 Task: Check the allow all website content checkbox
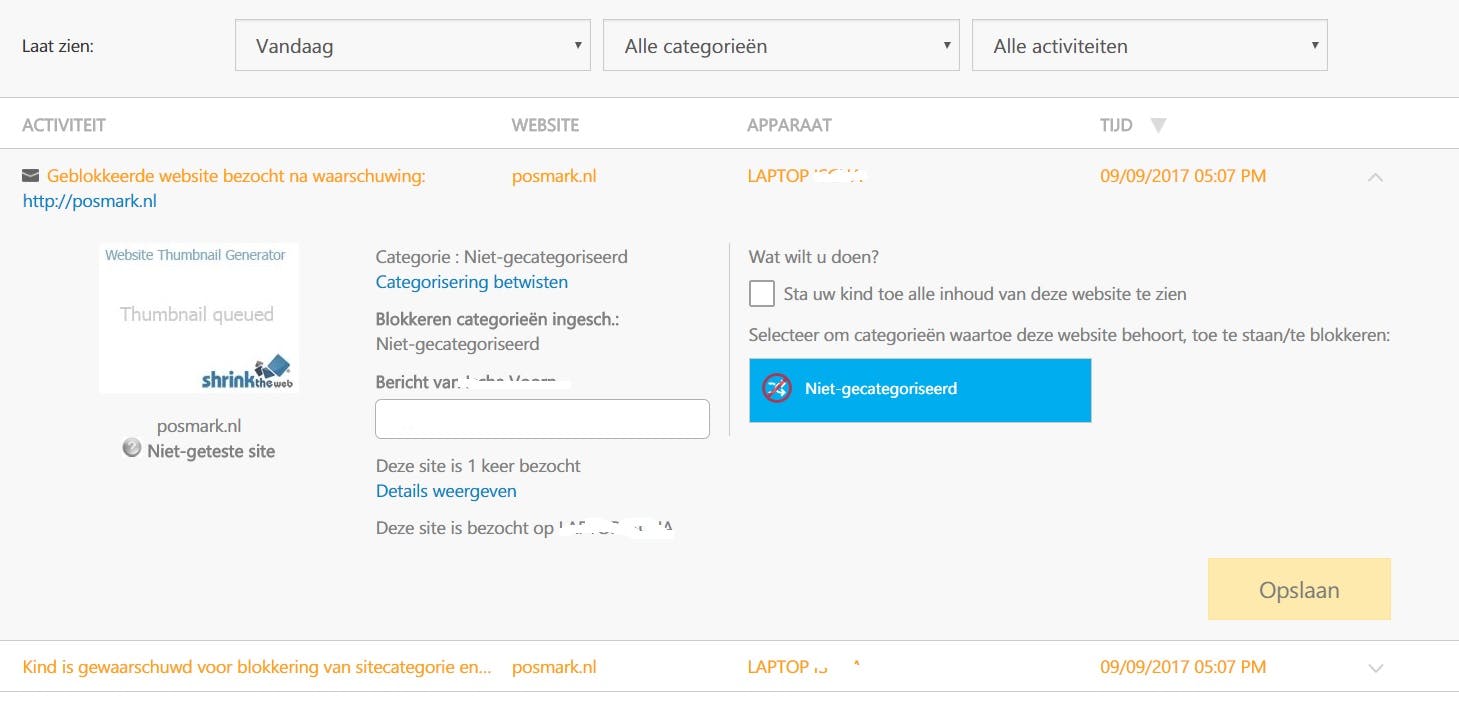point(762,294)
